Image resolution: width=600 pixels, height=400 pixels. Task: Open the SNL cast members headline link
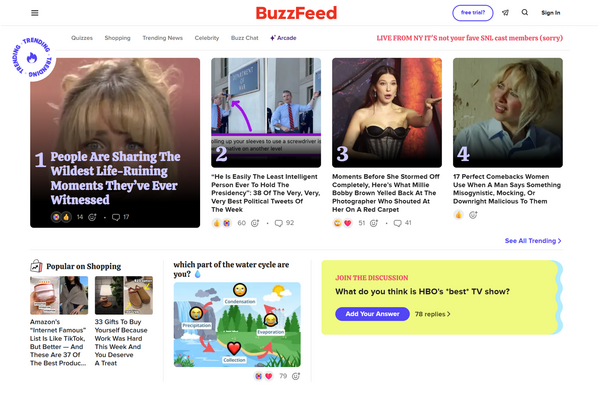click(x=470, y=38)
